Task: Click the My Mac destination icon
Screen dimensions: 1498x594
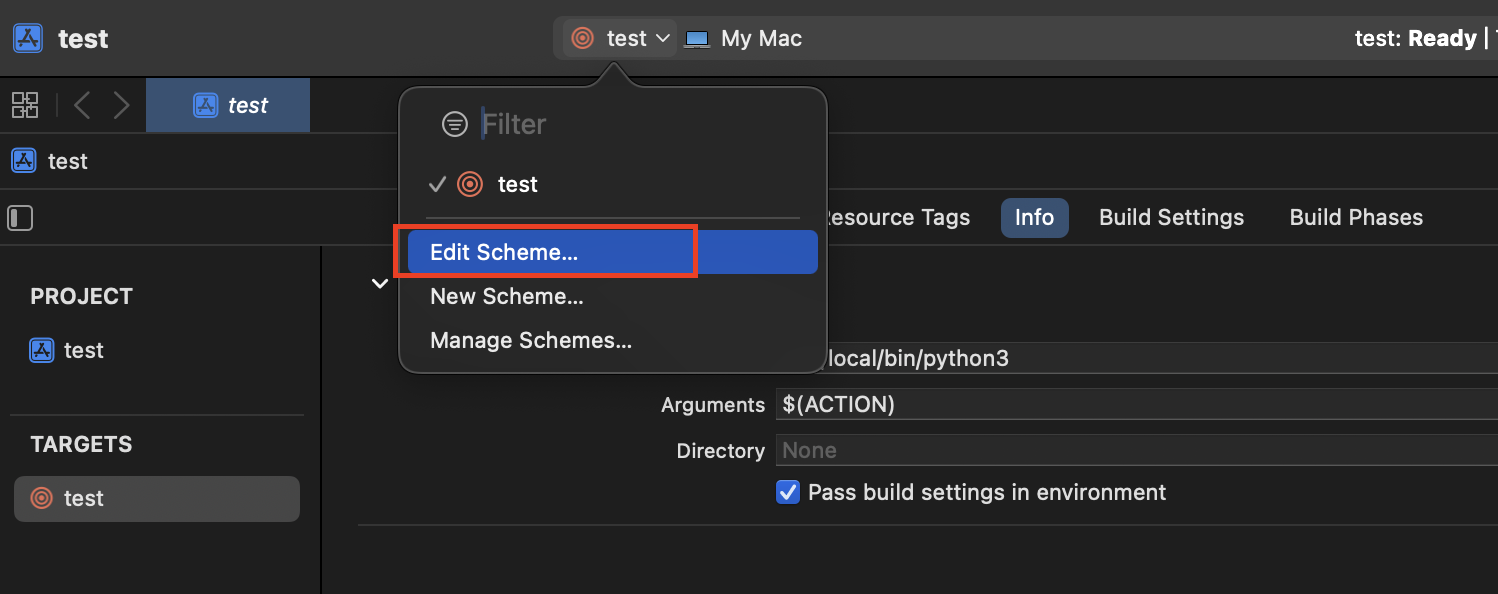Action: tap(697, 39)
